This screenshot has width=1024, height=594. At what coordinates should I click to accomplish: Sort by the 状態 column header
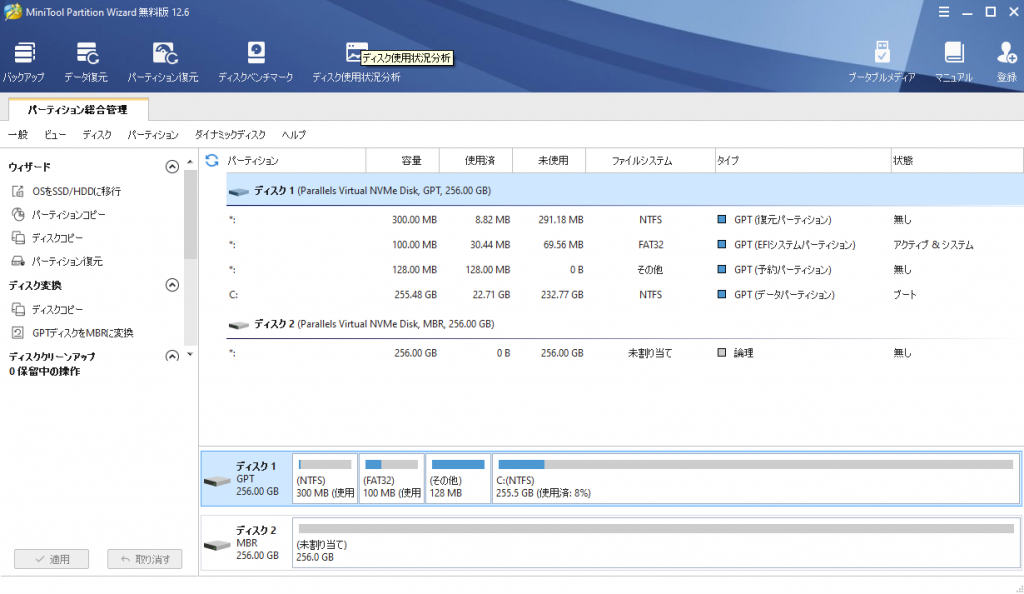tap(957, 161)
